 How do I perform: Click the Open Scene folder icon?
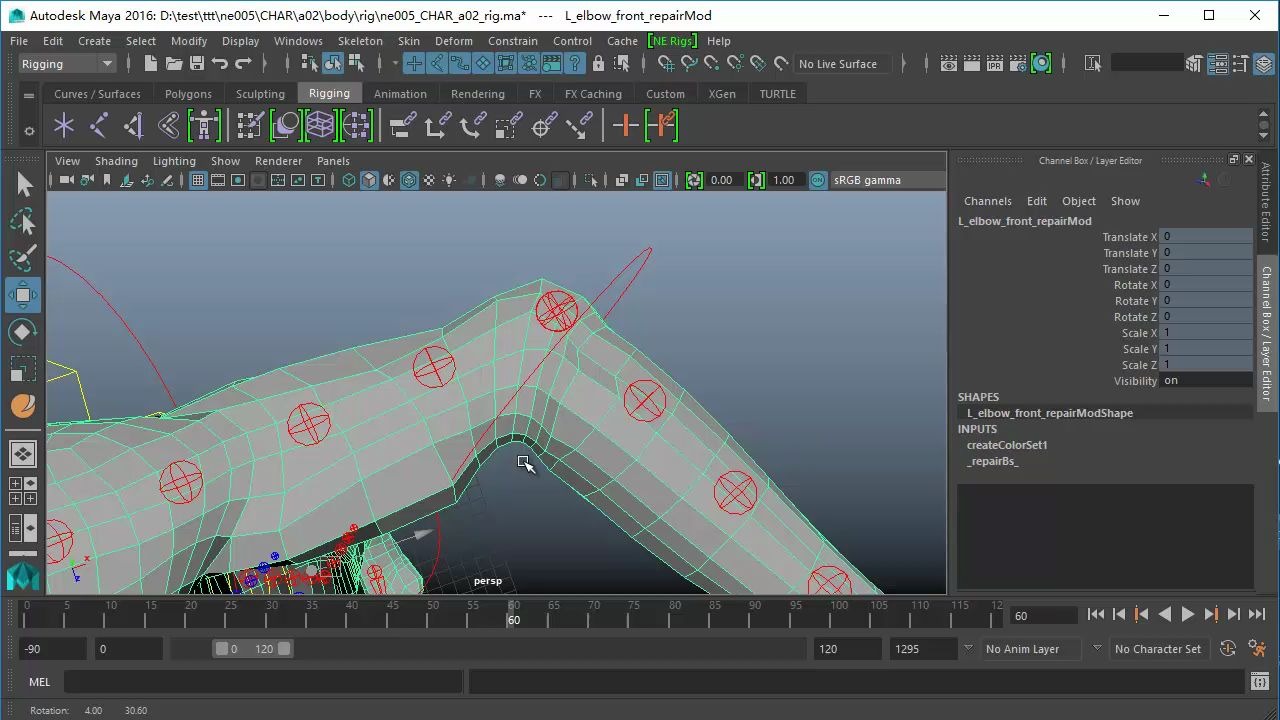174,64
